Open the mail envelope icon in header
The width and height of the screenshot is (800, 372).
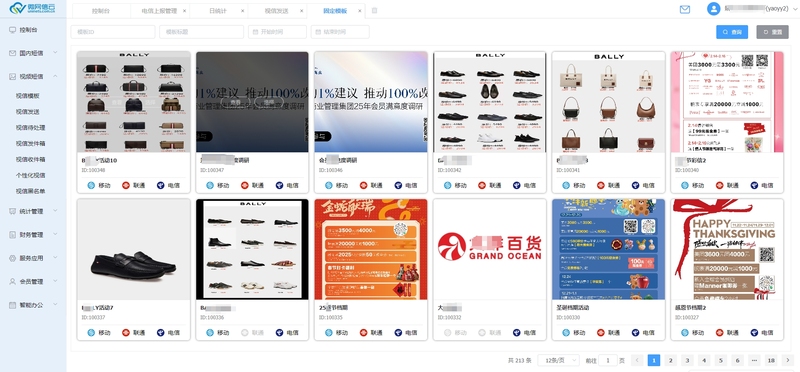pos(685,9)
